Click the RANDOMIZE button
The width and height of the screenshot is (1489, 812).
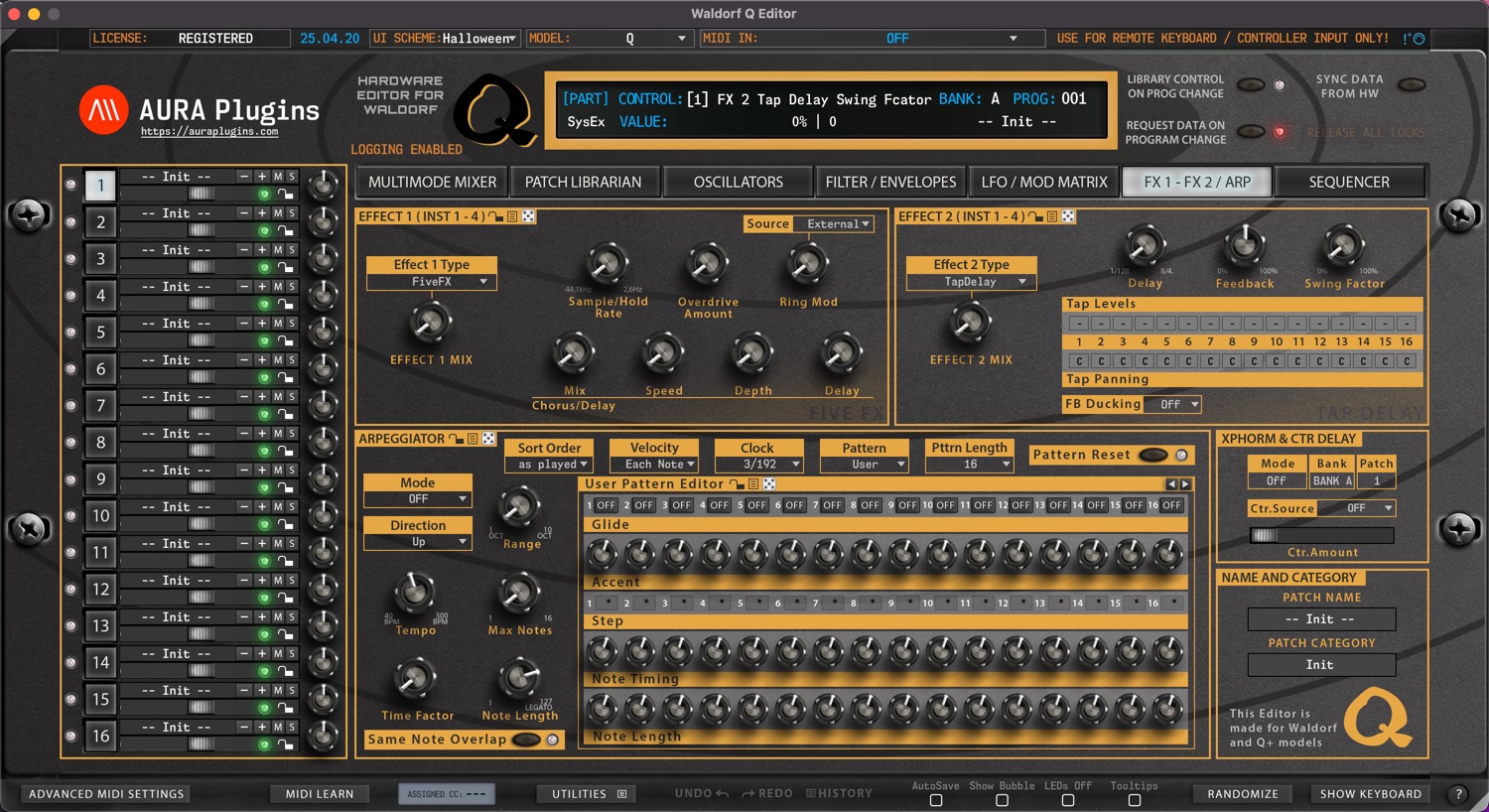coord(1243,794)
